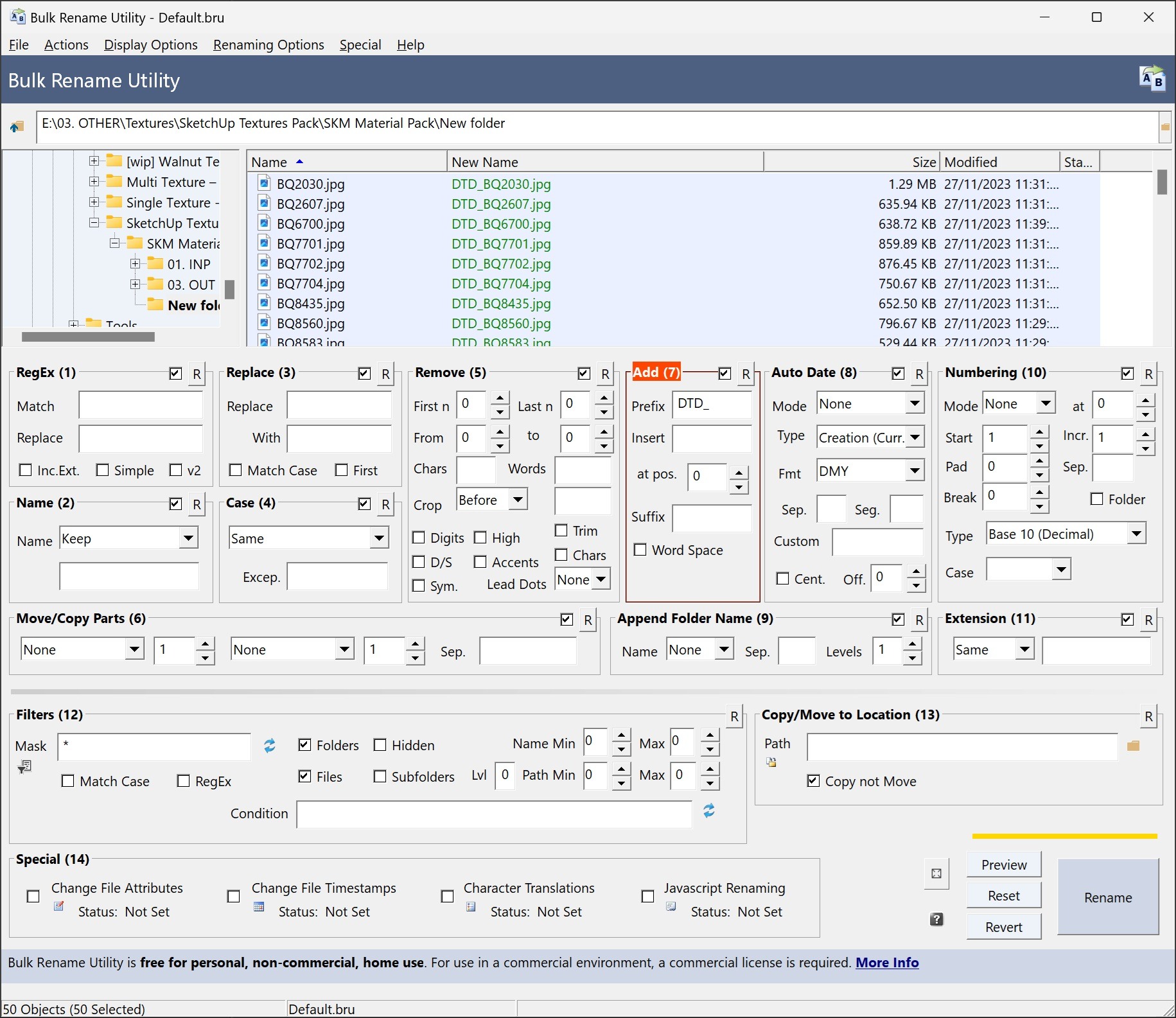Open the Special menu
Image resolution: width=1176 pixels, height=1018 pixels.
point(360,45)
